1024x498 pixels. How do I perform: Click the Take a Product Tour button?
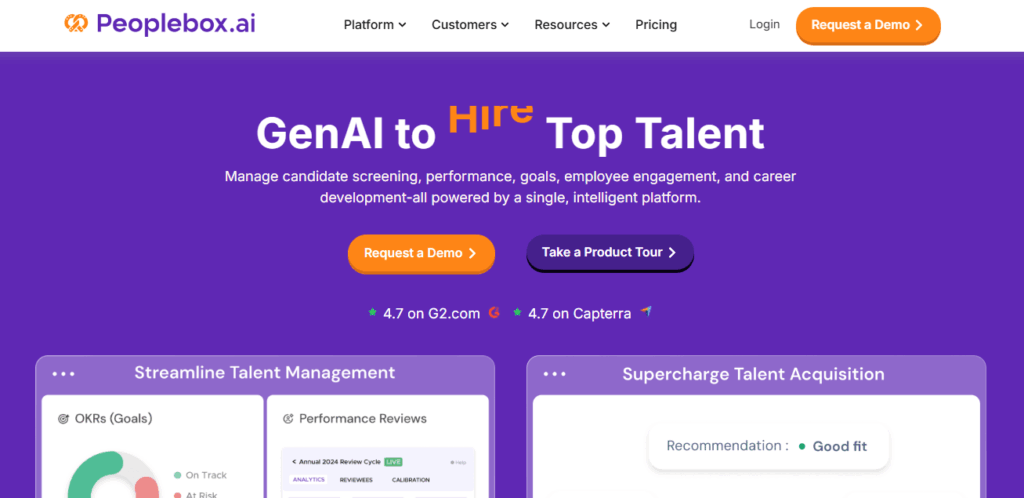pos(610,253)
